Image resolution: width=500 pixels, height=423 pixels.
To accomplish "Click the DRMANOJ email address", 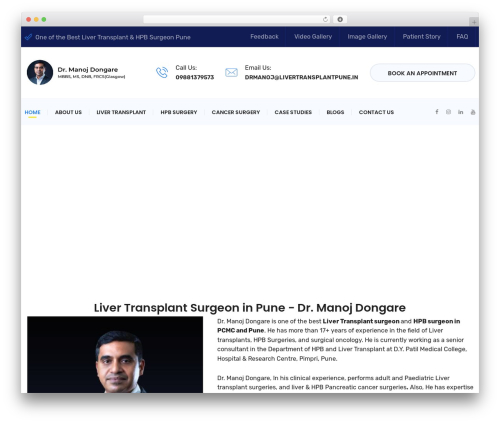I will coord(301,77).
